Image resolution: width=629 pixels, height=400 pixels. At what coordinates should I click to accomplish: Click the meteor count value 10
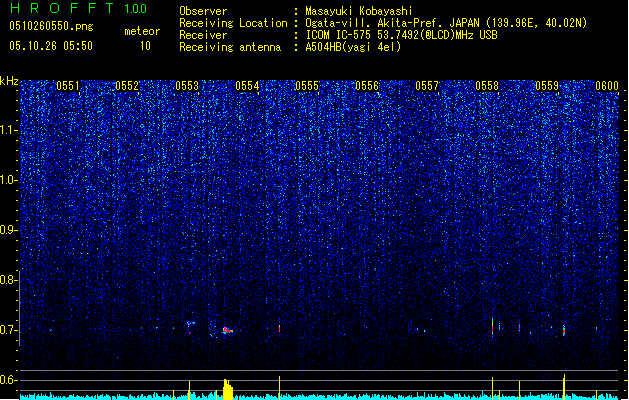[145, 46]
